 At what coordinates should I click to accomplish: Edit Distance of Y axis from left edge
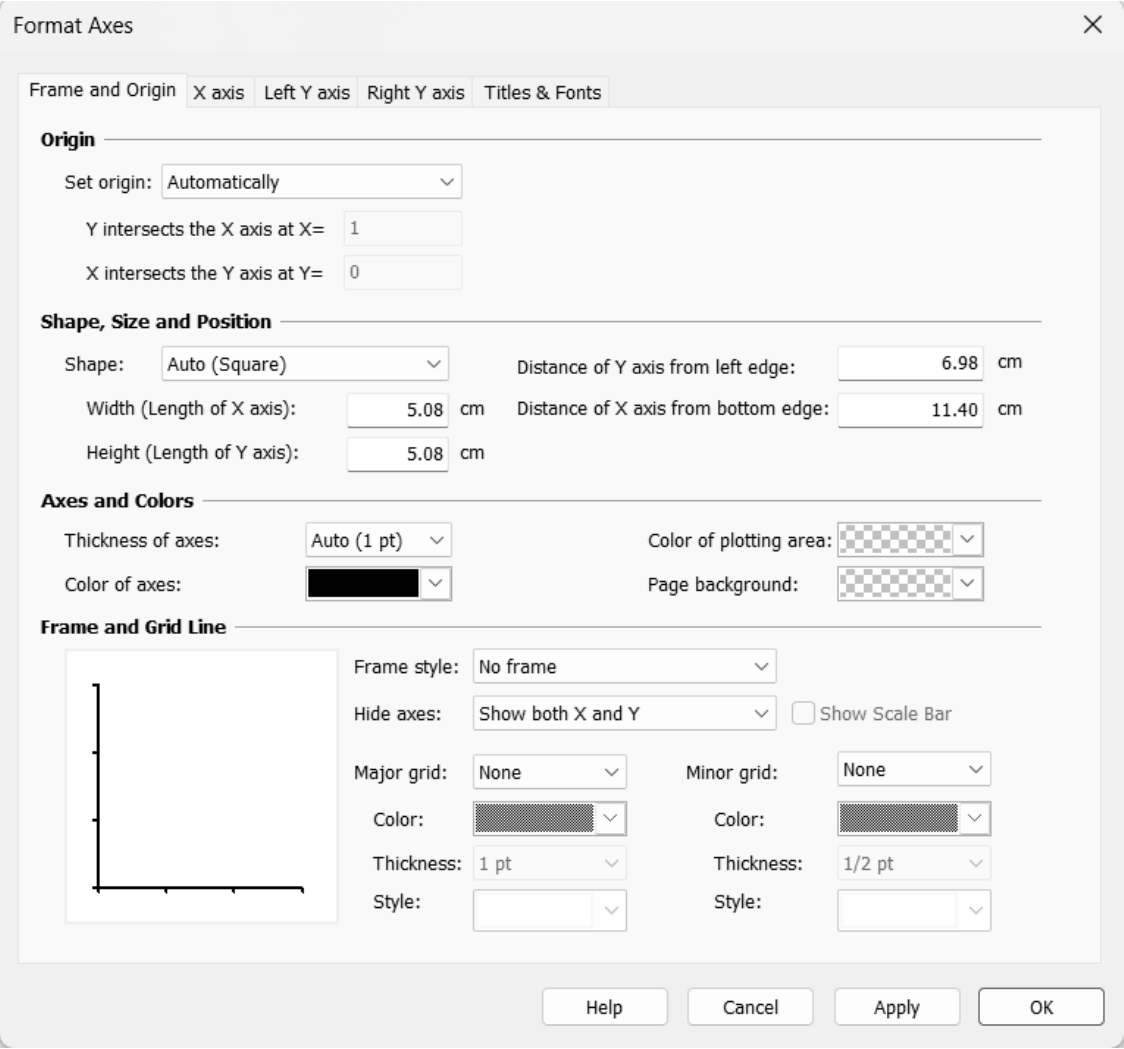910,364
